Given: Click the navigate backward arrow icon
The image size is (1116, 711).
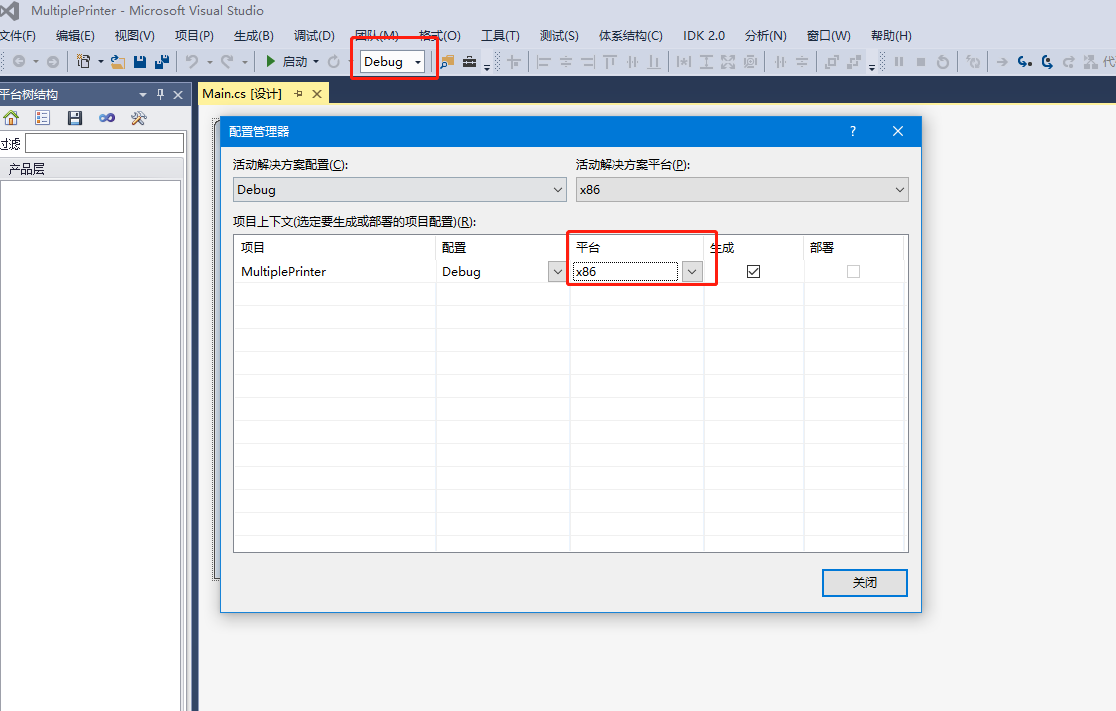Looking at the screenshot, I should coord(19,62).
